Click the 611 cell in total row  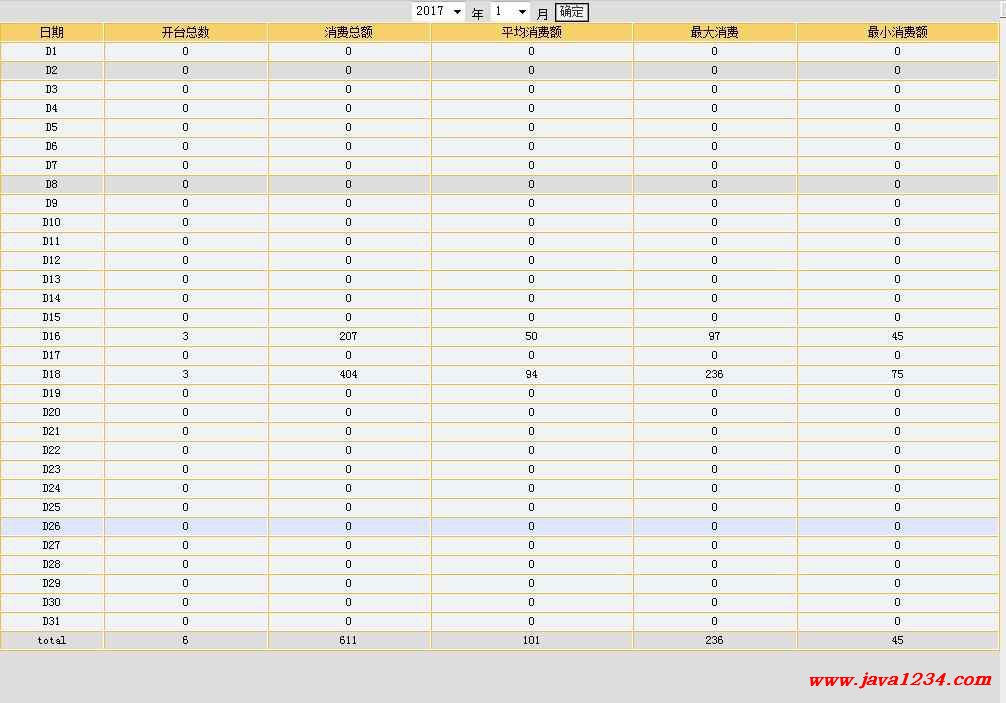click(x=348, y=640)
